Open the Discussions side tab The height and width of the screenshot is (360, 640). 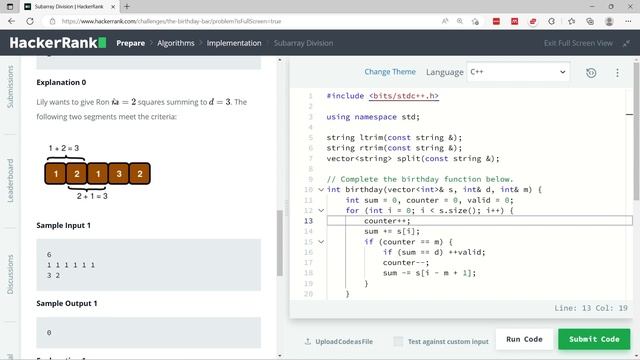[x=10, y=274]
